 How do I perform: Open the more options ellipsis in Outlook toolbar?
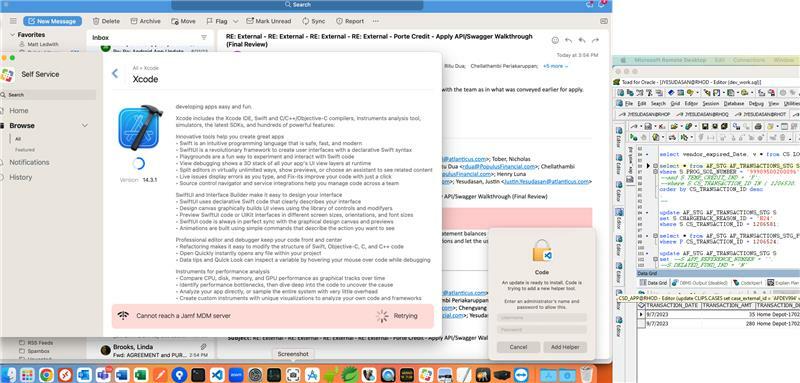point(376,21)
